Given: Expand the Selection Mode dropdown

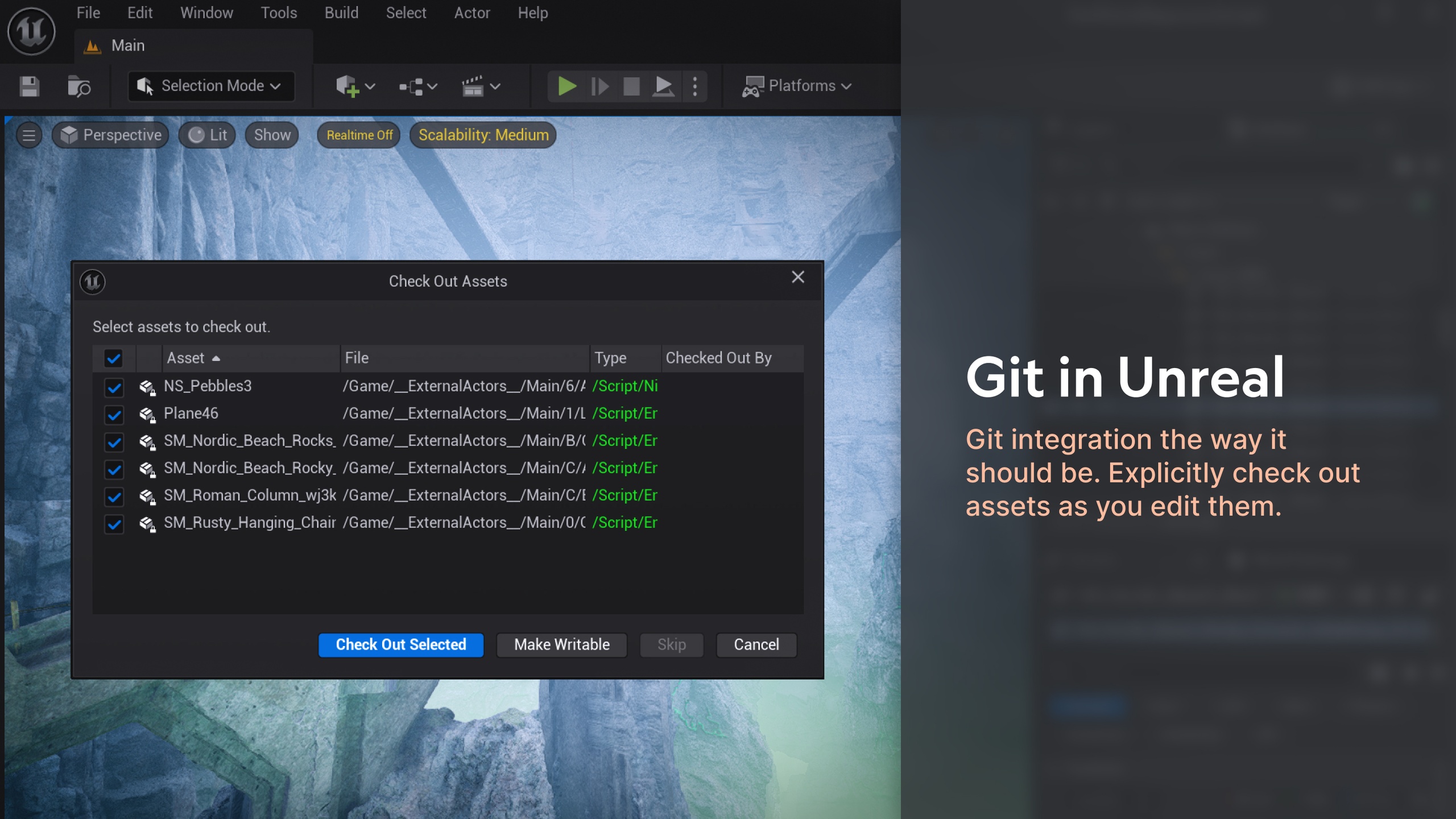Looking at the screenshot, I should pyautogui.click(x=211, y=86).
